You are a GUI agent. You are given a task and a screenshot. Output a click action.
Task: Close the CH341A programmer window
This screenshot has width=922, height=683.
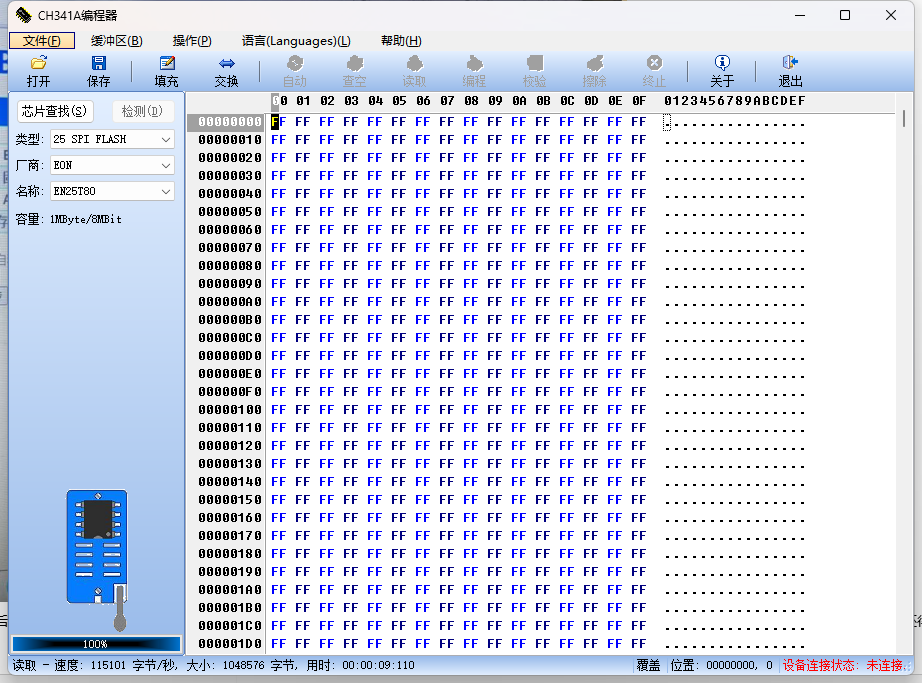coord(891,15)
